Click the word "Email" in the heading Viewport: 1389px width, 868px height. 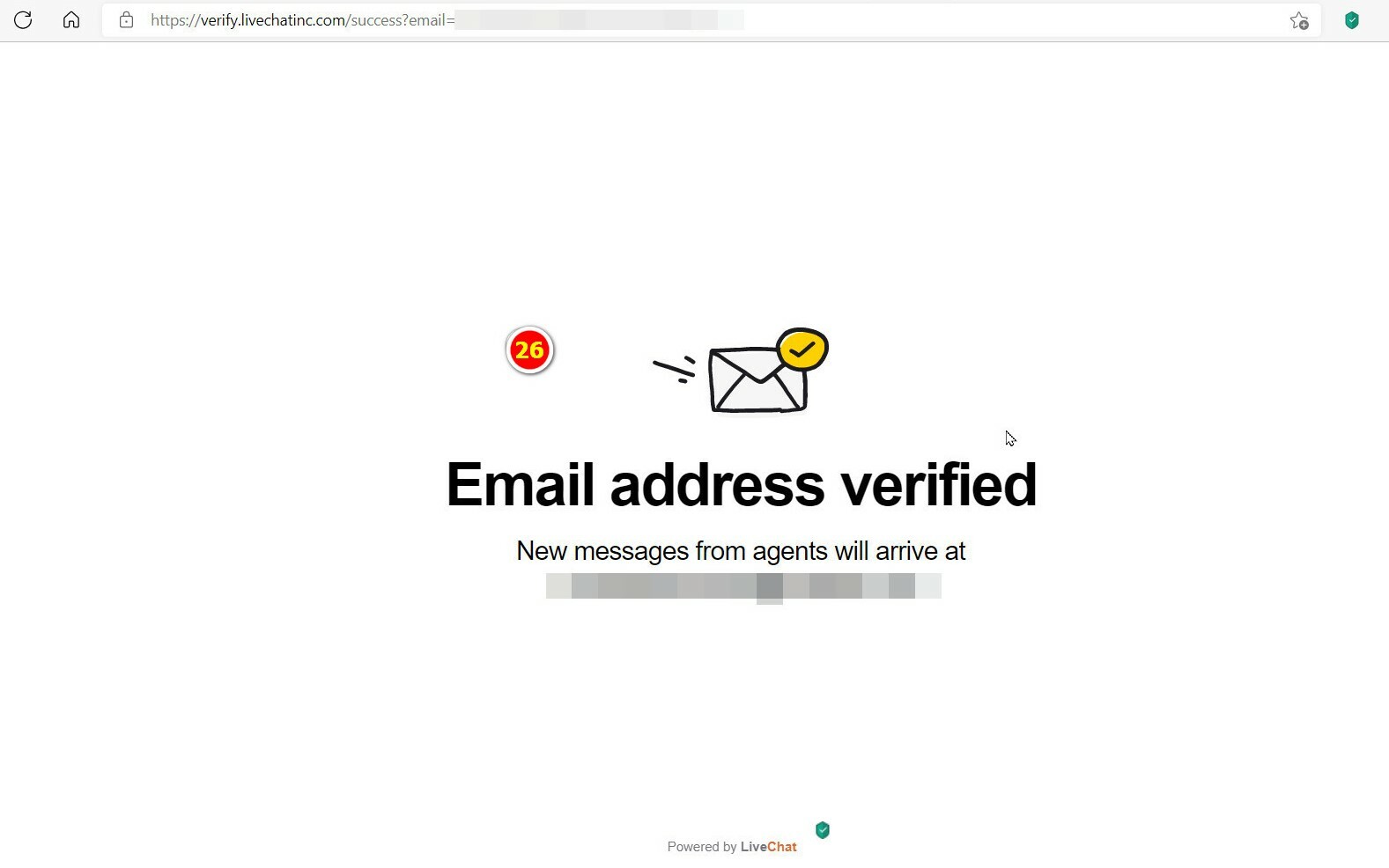pos(521,484)
